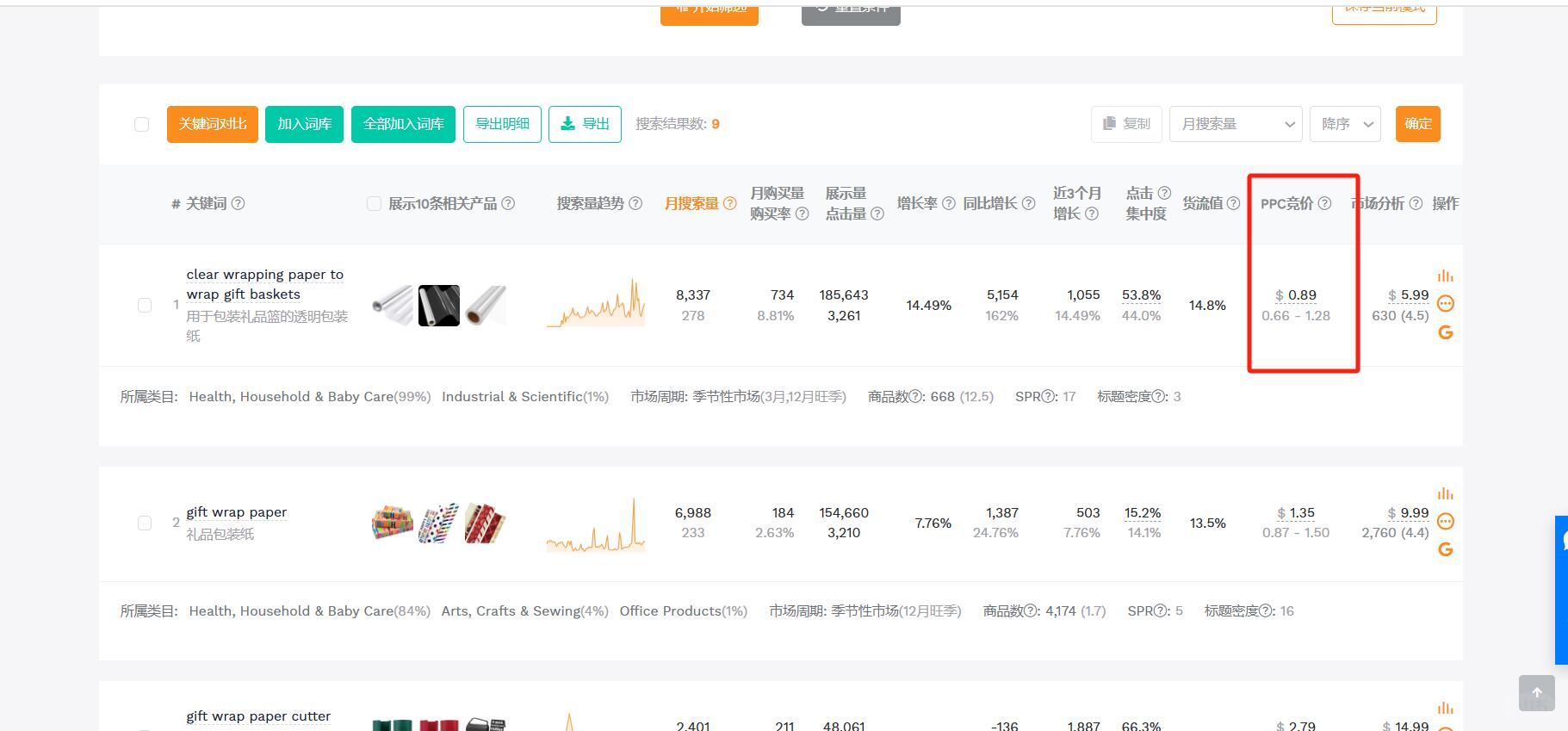Click click concentration 15.2% value

pyautogui.click(x=1143, y=513)
